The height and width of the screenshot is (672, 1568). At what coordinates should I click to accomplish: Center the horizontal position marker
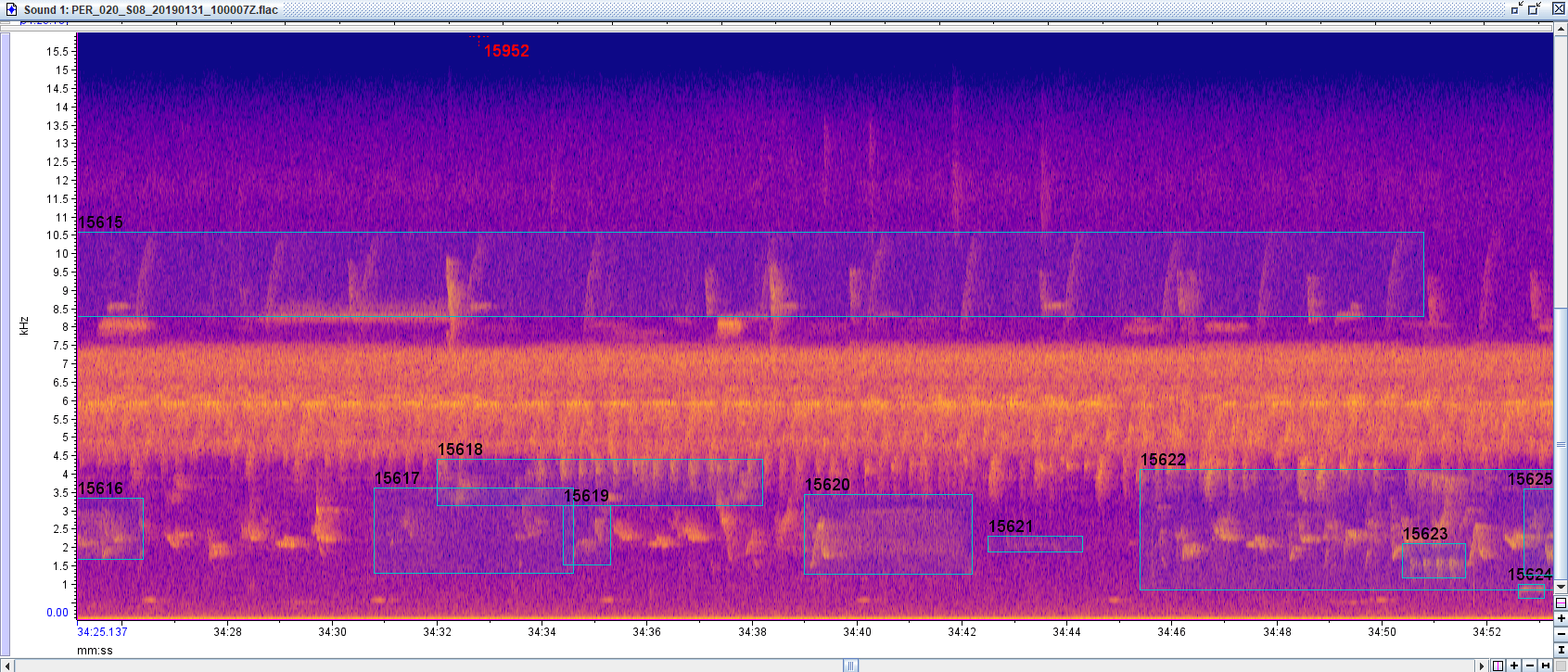[1498, 666]
